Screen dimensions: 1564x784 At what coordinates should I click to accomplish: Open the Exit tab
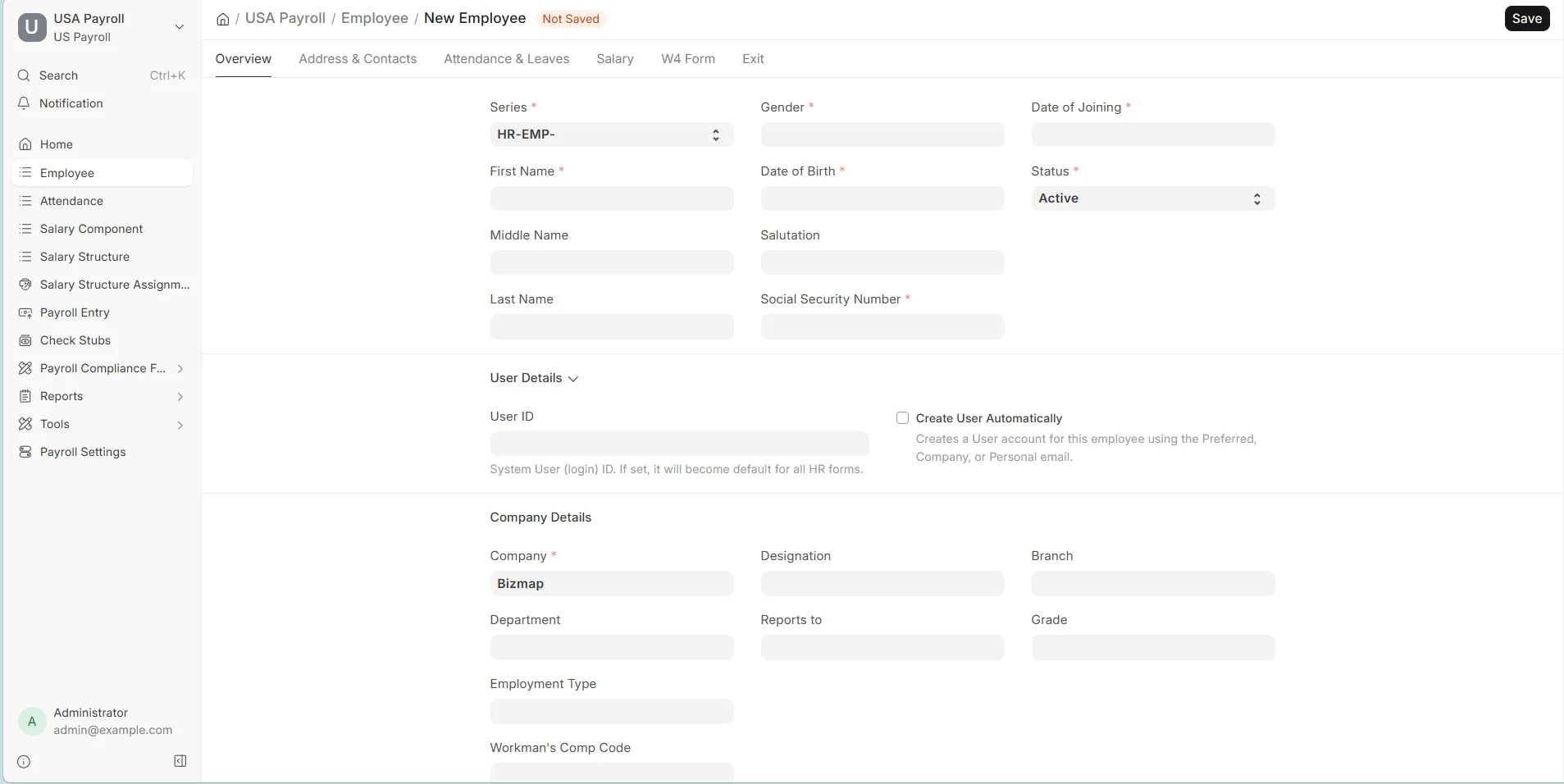(753, 59)
